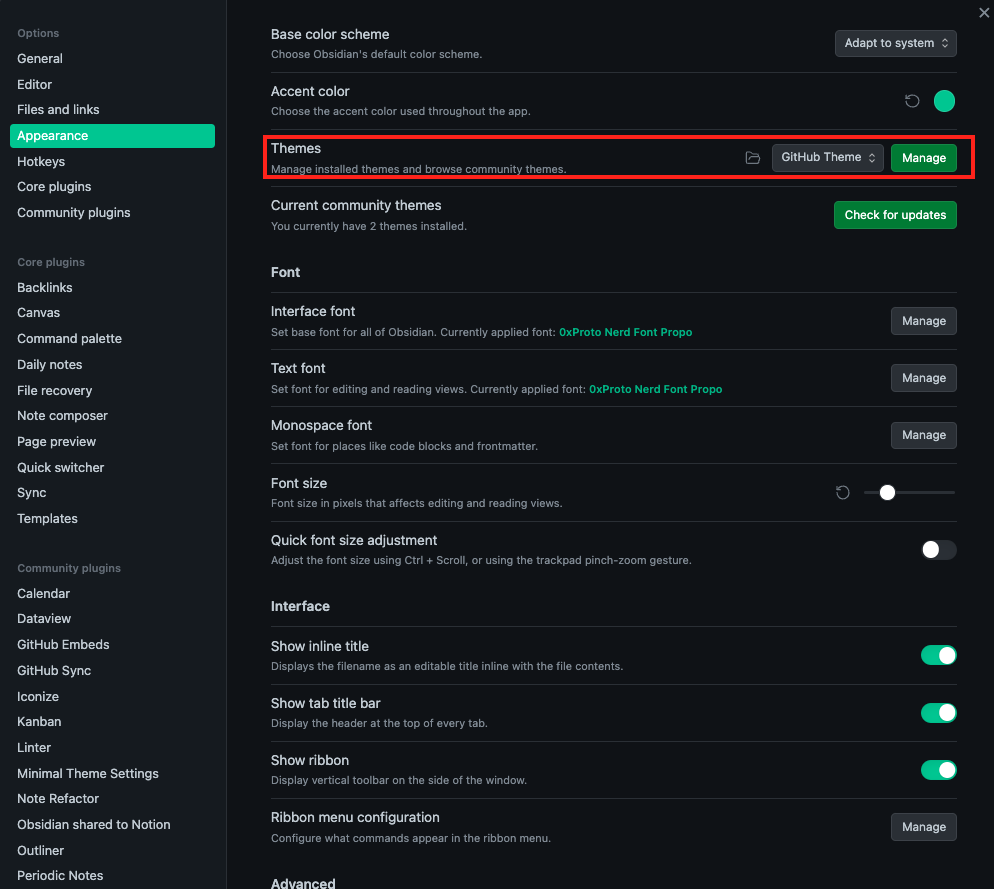Adjust the Font size slider

point(909,493)
